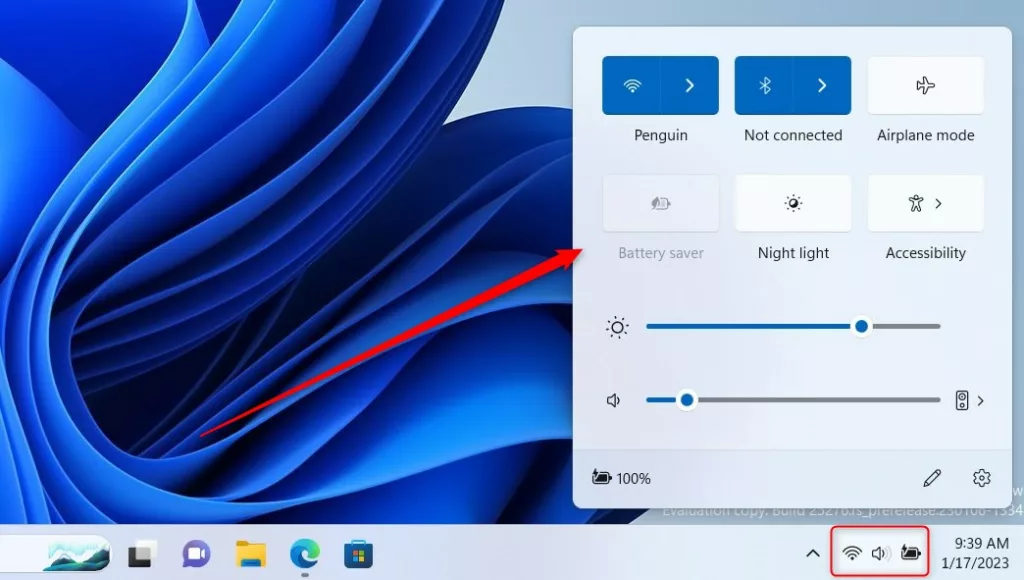Enable Airplane mode
The height and width of the screenshot is (580, 1024).
(x=925, y=86)
